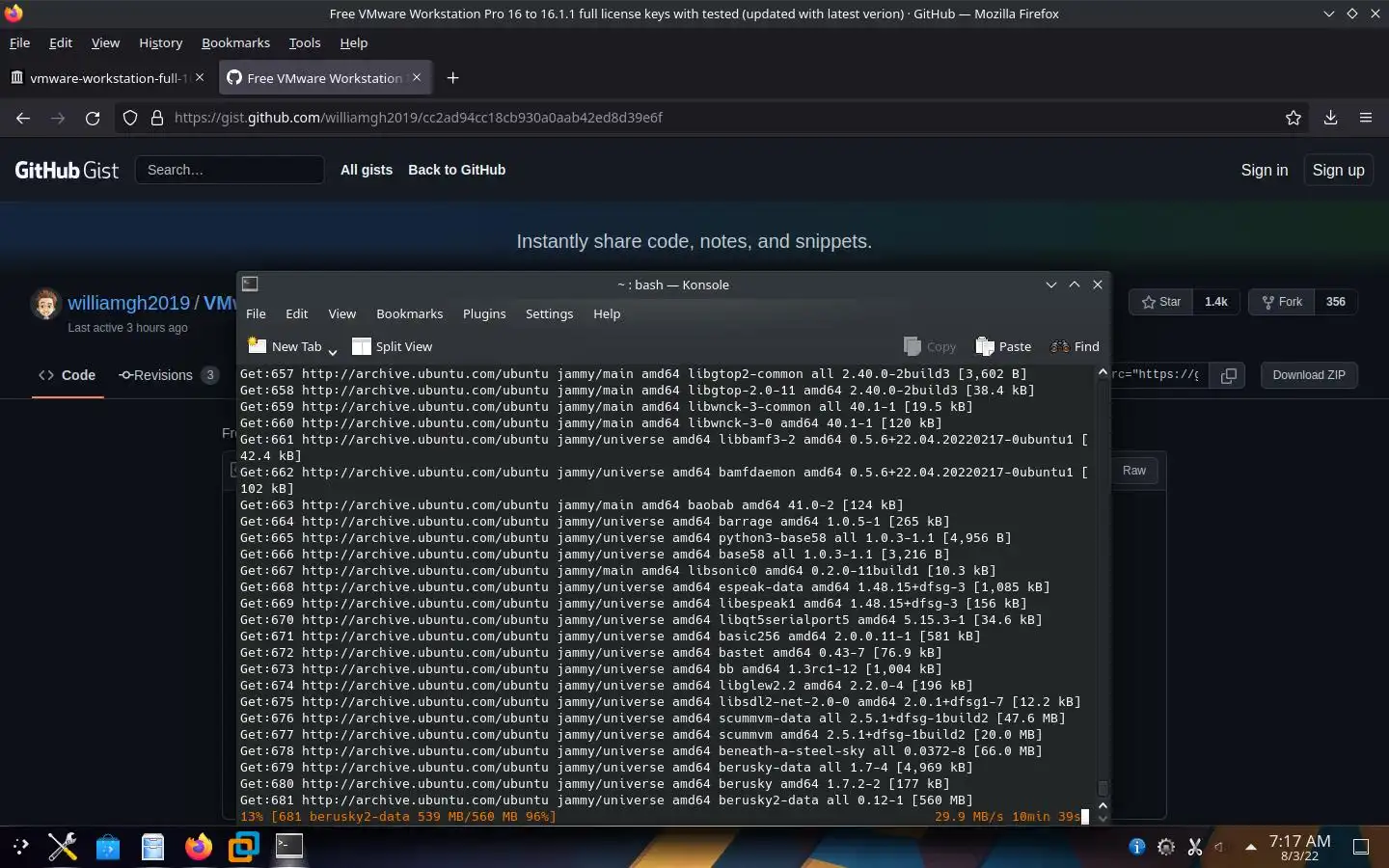
Task: Copy the embed URL with clipboard icon
Action: (1228, 375)
